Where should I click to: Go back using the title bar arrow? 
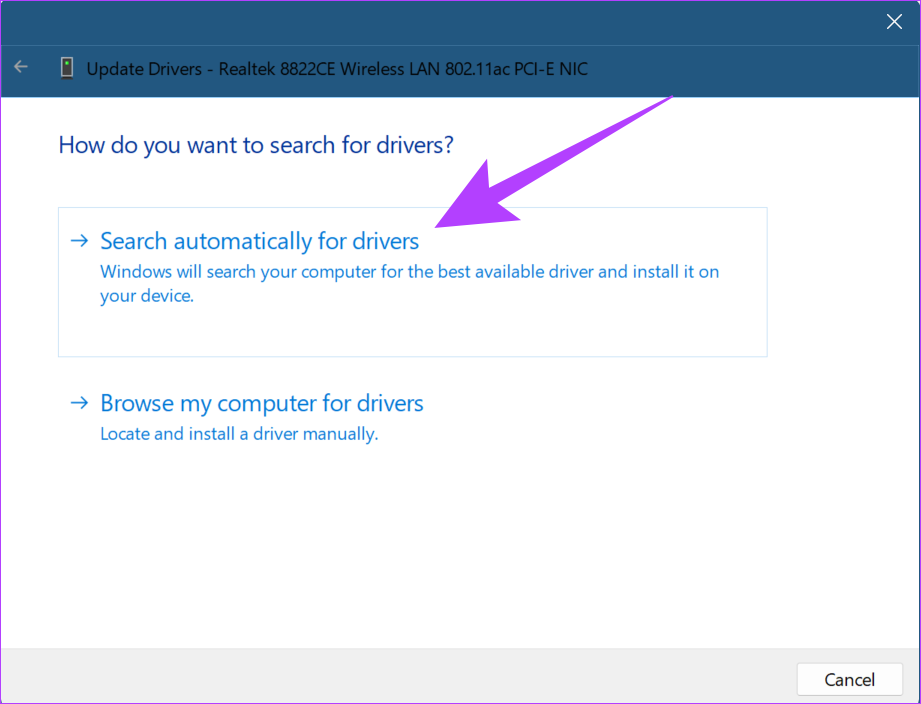coord(21,67)
